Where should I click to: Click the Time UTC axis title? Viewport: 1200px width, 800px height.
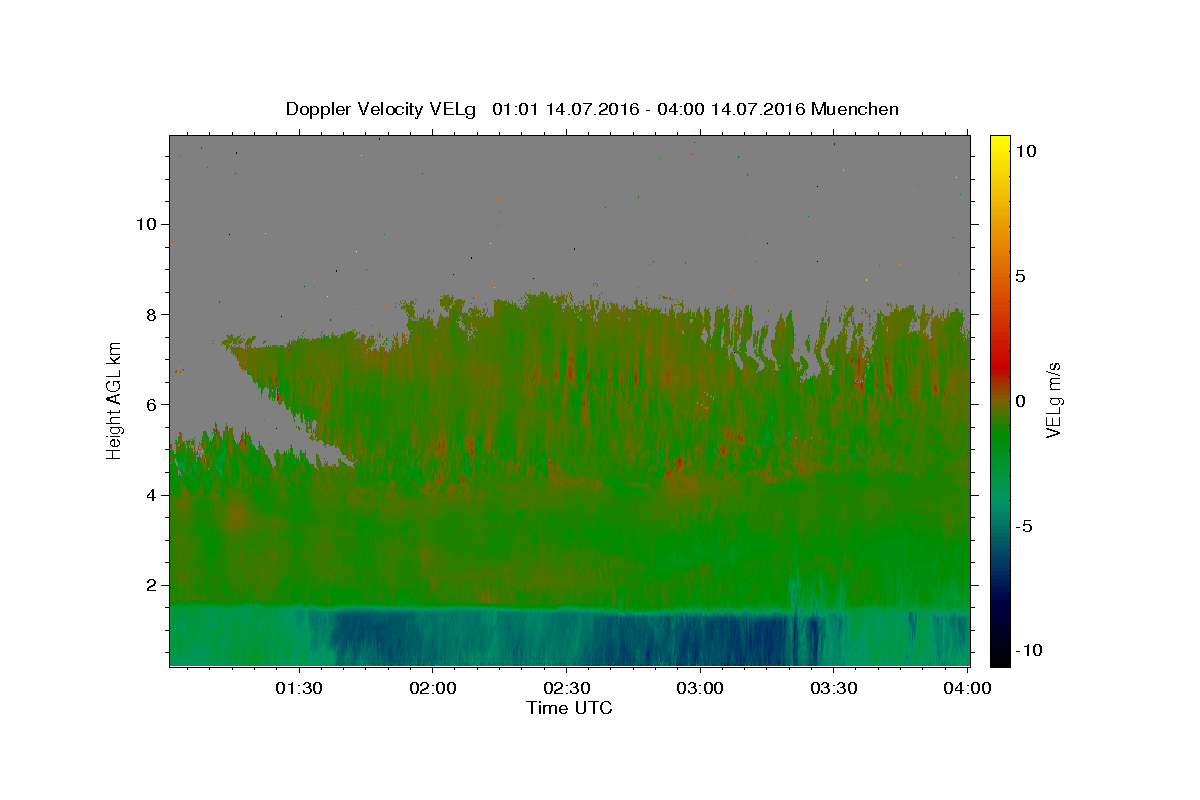(x=569, y=708)
